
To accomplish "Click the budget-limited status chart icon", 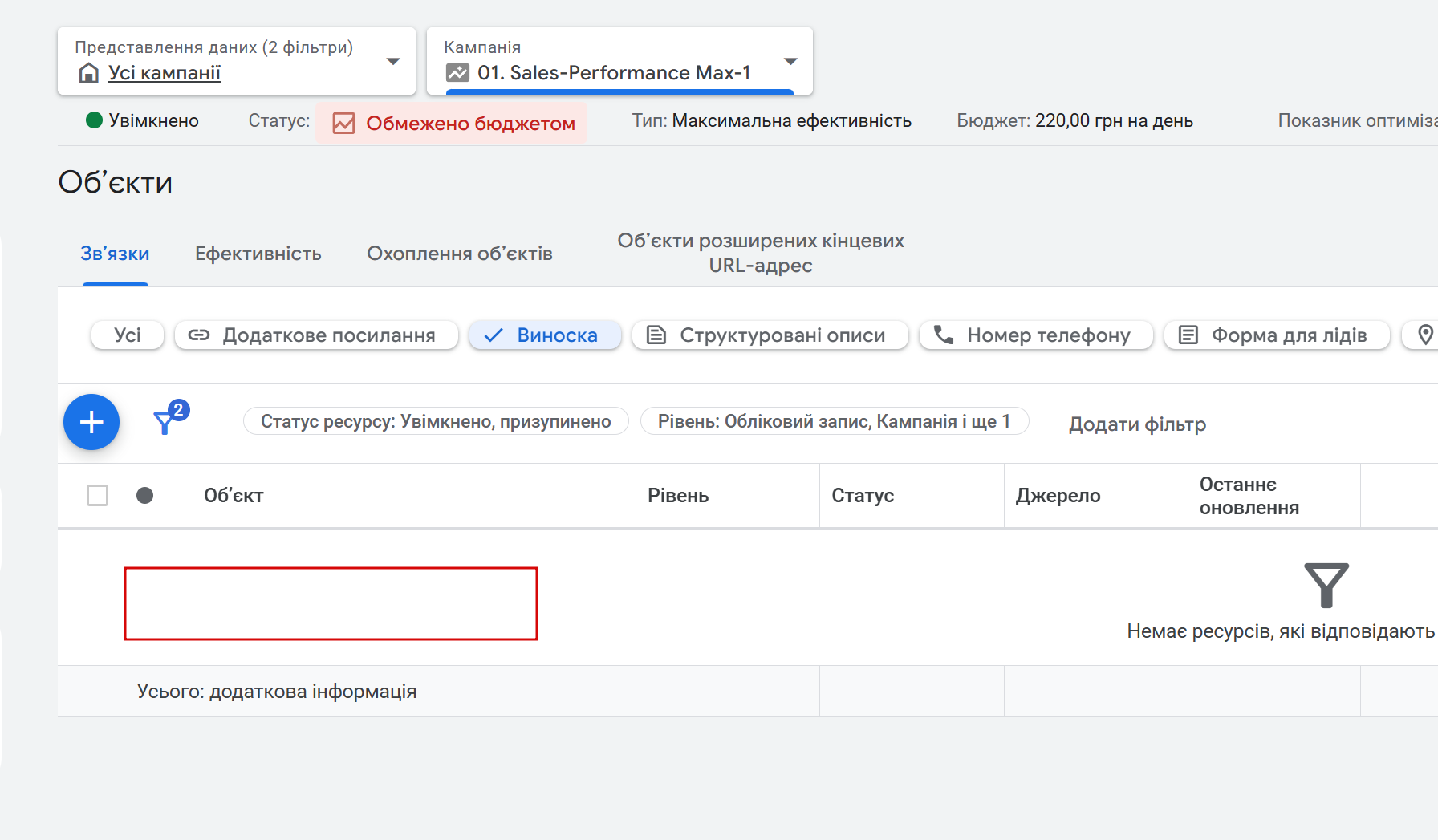I will click(343, 123).
